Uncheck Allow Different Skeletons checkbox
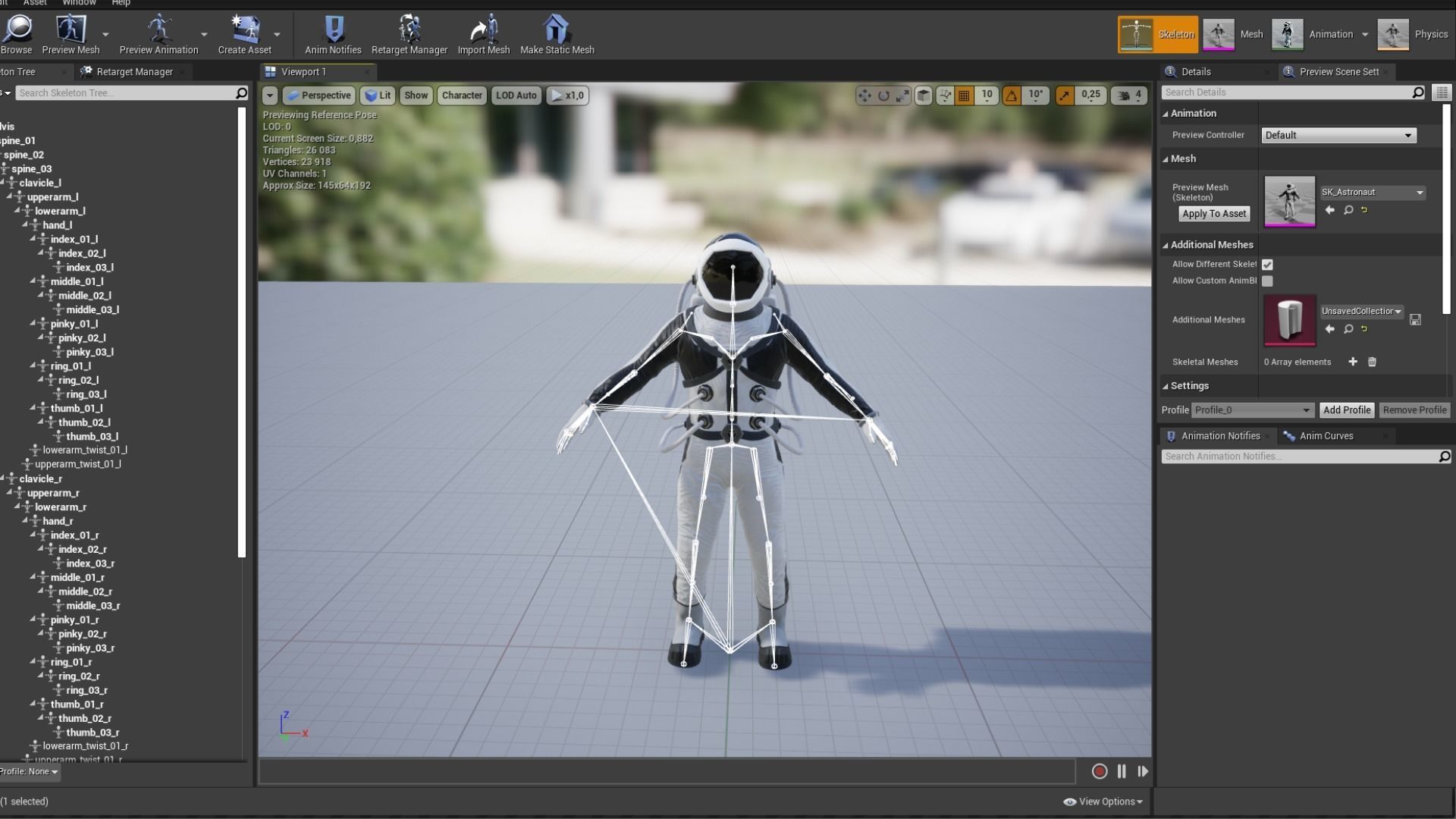The width and height of the screenshot is (1456, 819). pos(1267,265)
